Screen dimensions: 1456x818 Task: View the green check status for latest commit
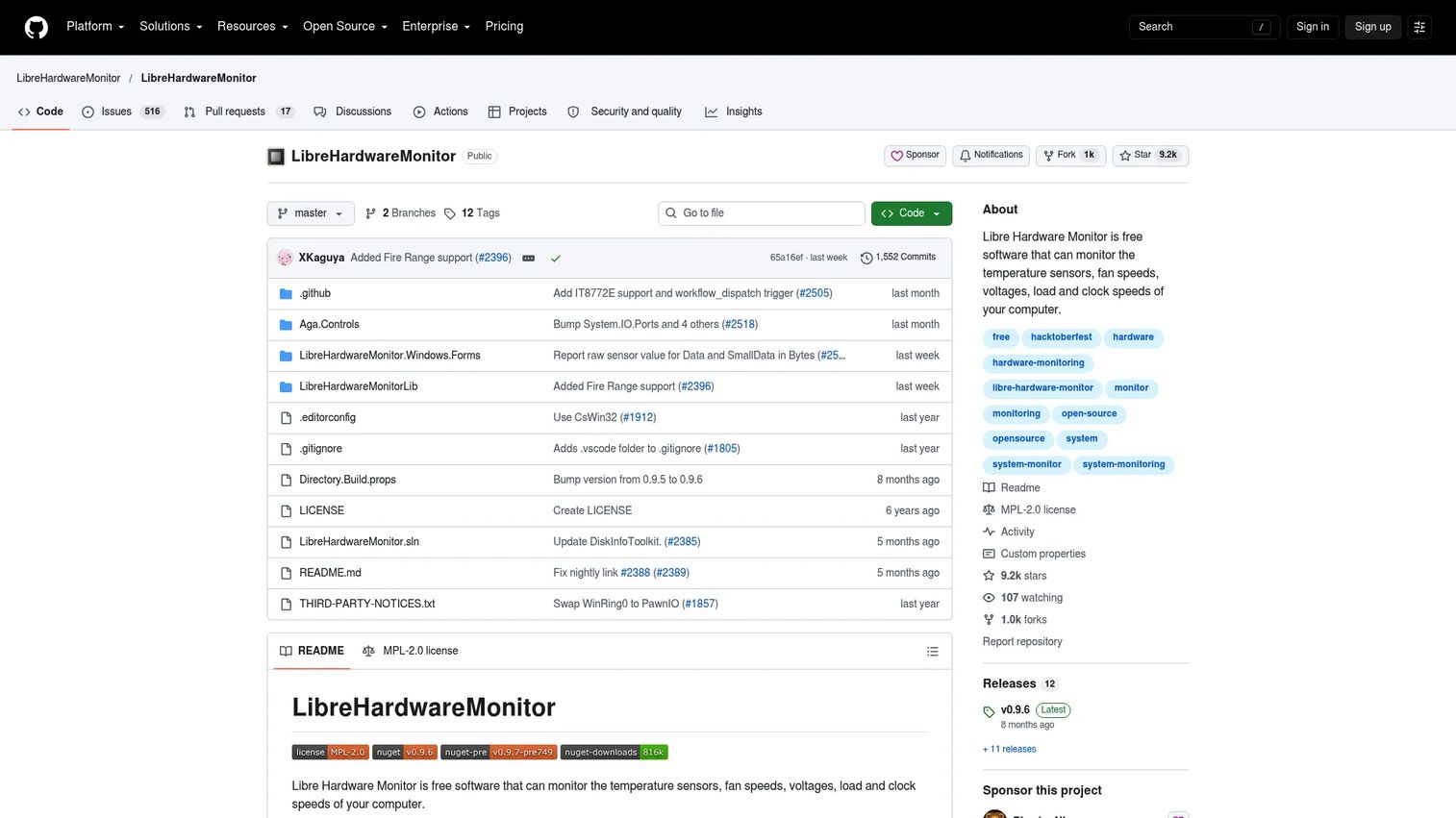[556, 258]
